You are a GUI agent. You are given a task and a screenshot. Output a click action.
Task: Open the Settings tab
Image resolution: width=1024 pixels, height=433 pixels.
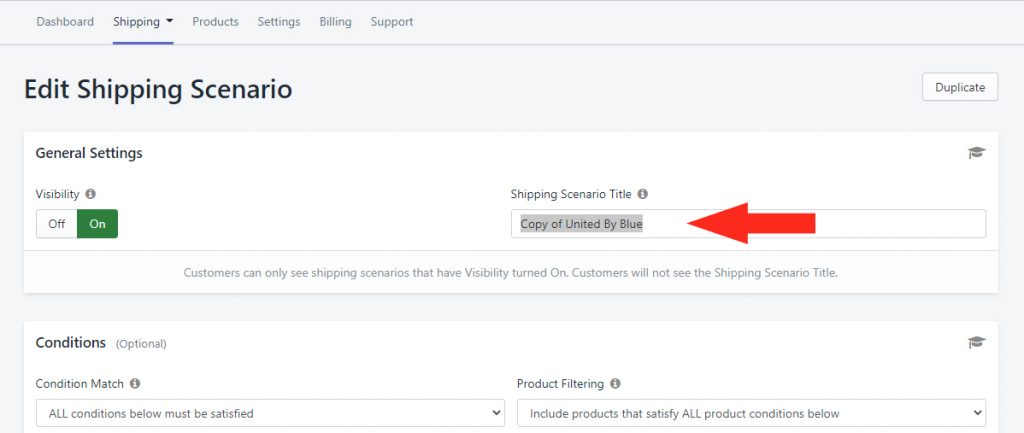click(x=279, y=22)
